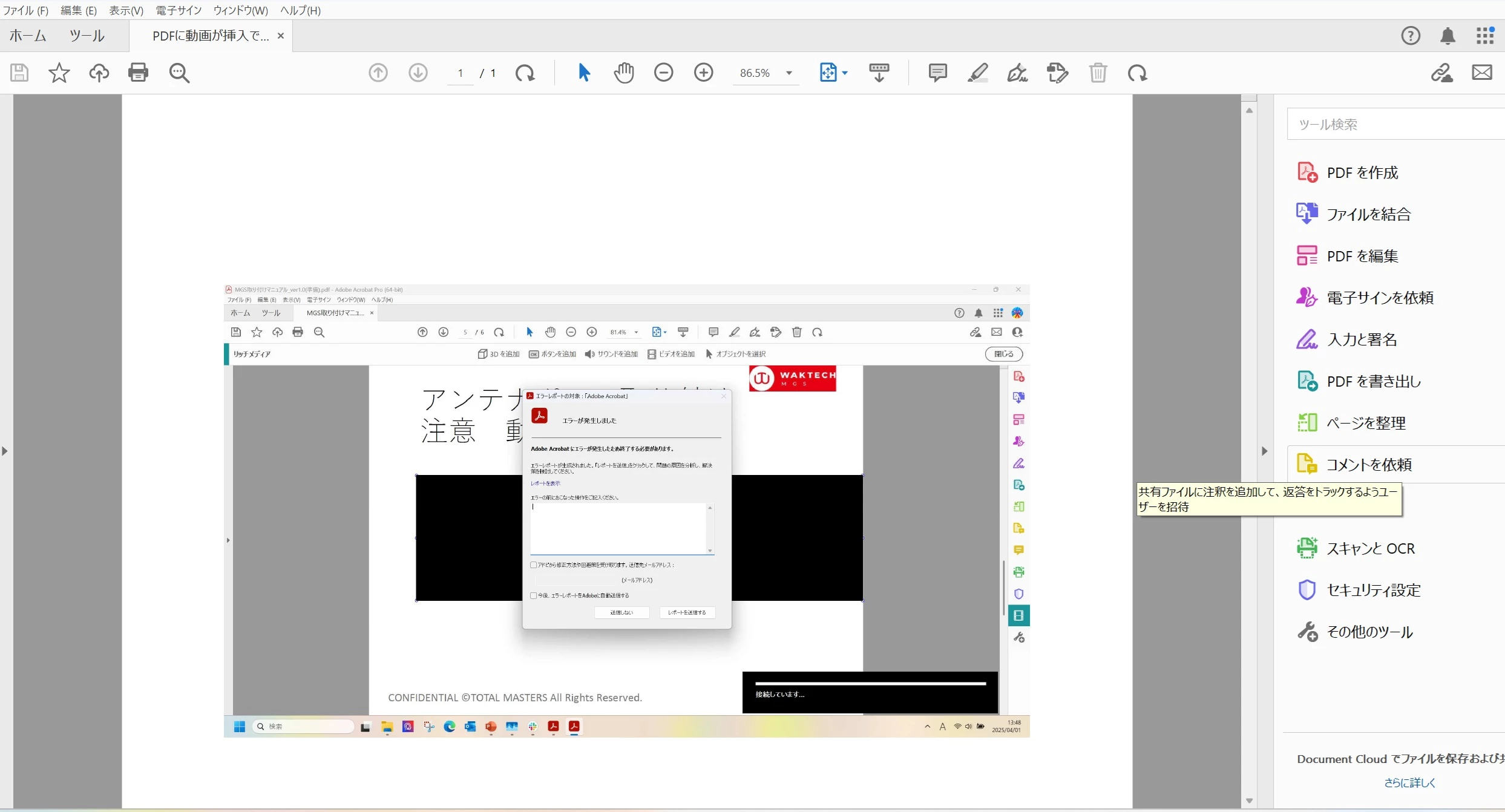
Task: Click the zoom in plus icon
Action: click(x=703, y=73)
